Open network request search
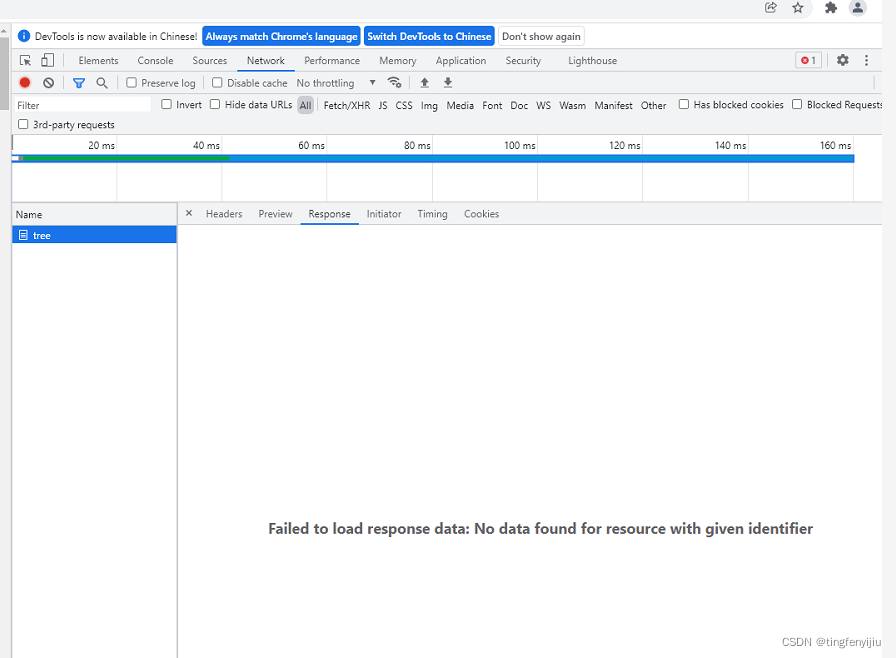Screen dimensions: 896x658 [x=102, y=82]
